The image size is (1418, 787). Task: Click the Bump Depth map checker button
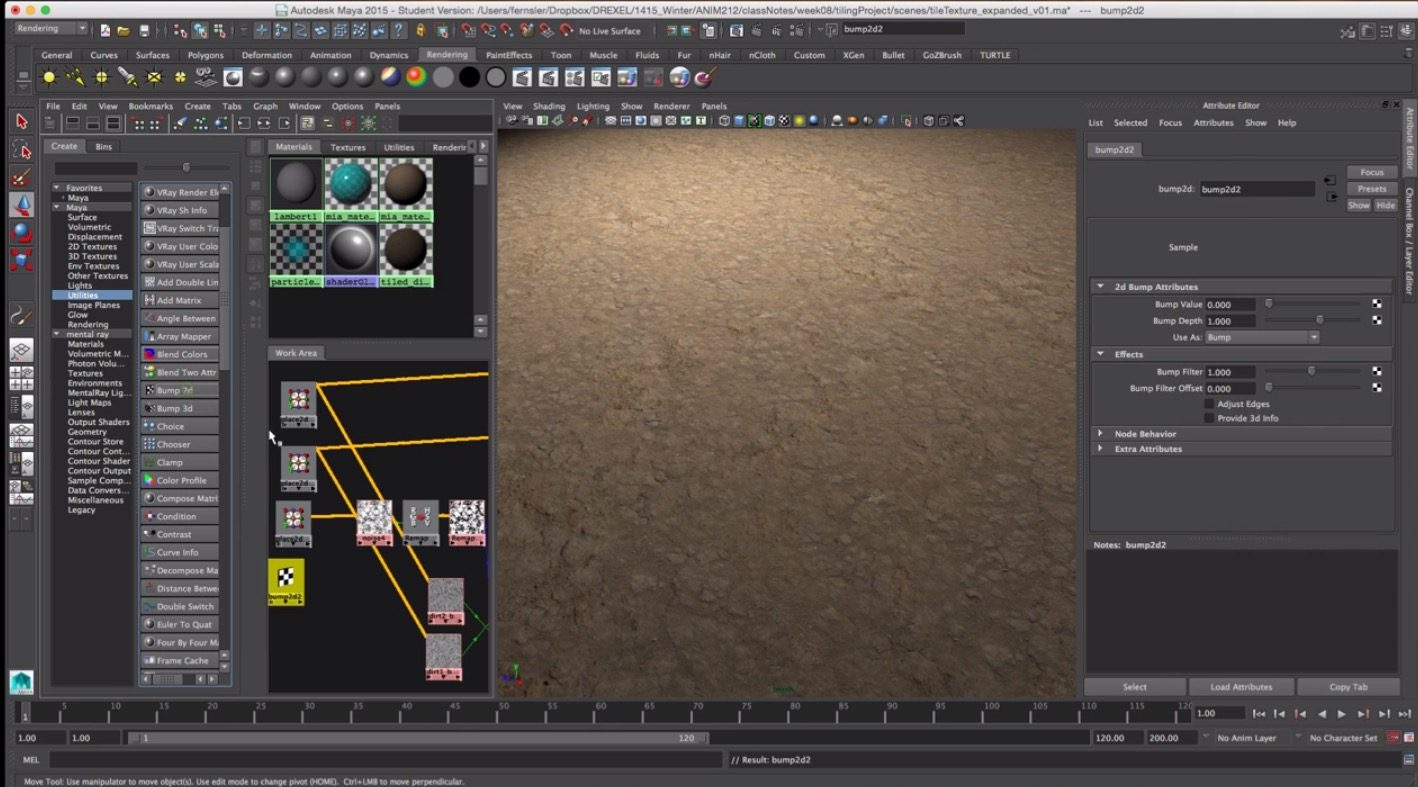pyautogui.click(x=1377, y=321)
